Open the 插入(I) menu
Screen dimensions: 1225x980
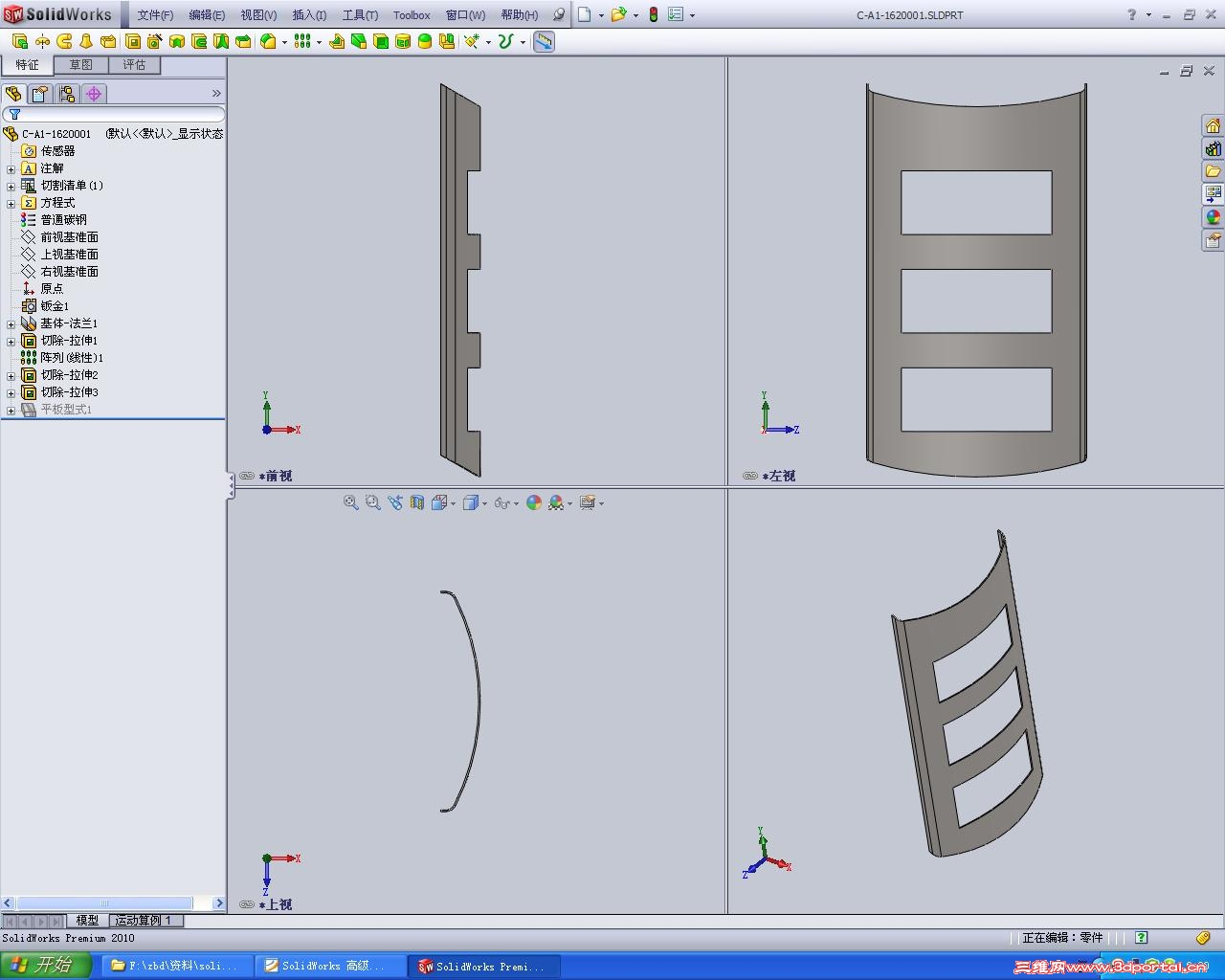[309, 15]
